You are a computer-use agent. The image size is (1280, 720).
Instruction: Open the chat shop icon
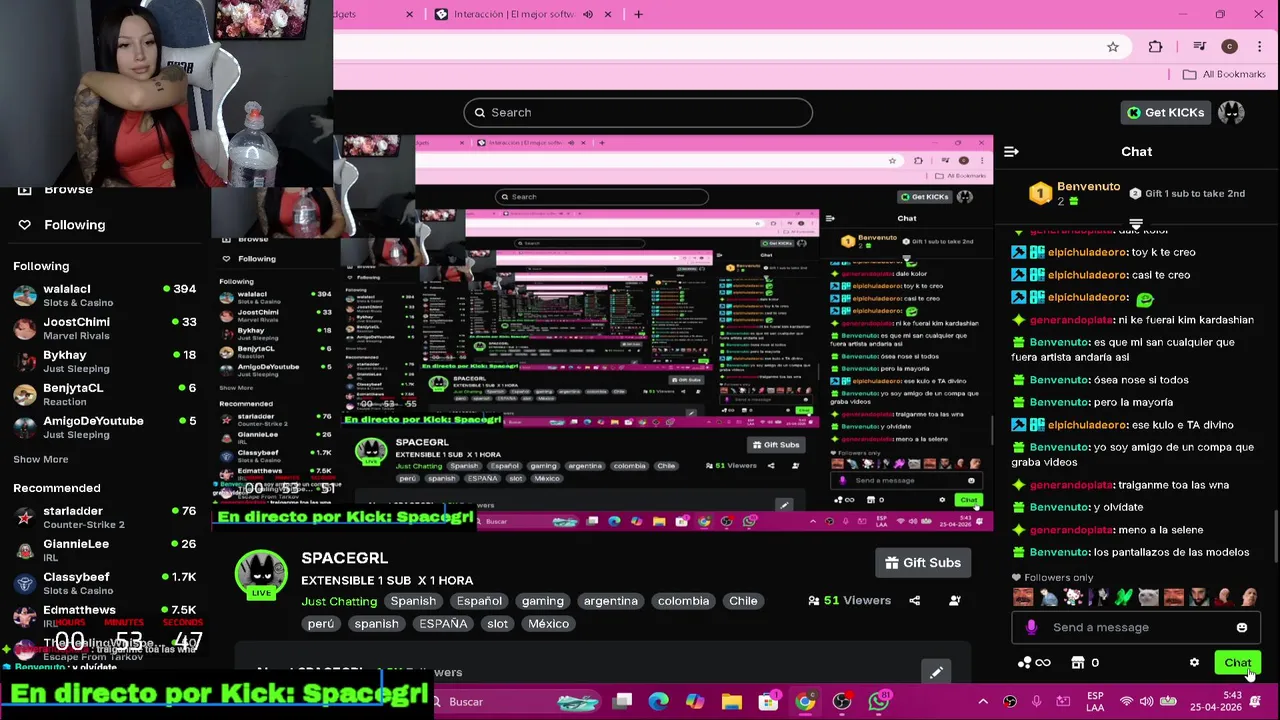pyautogui.click(x=1078, y=663)
